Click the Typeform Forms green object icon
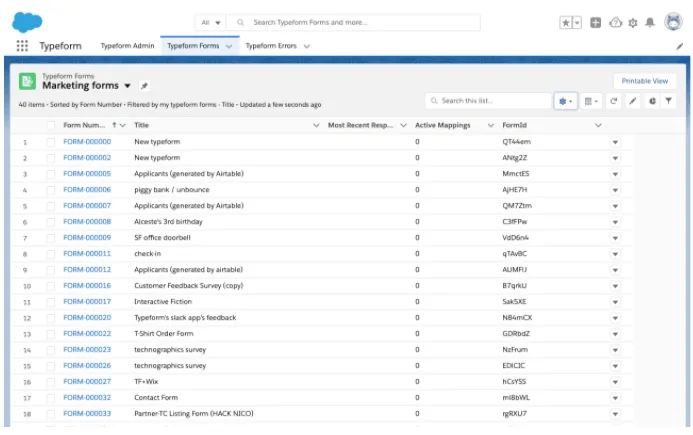The width and height of the screenshot is (693, 435). tap(27, 81)
